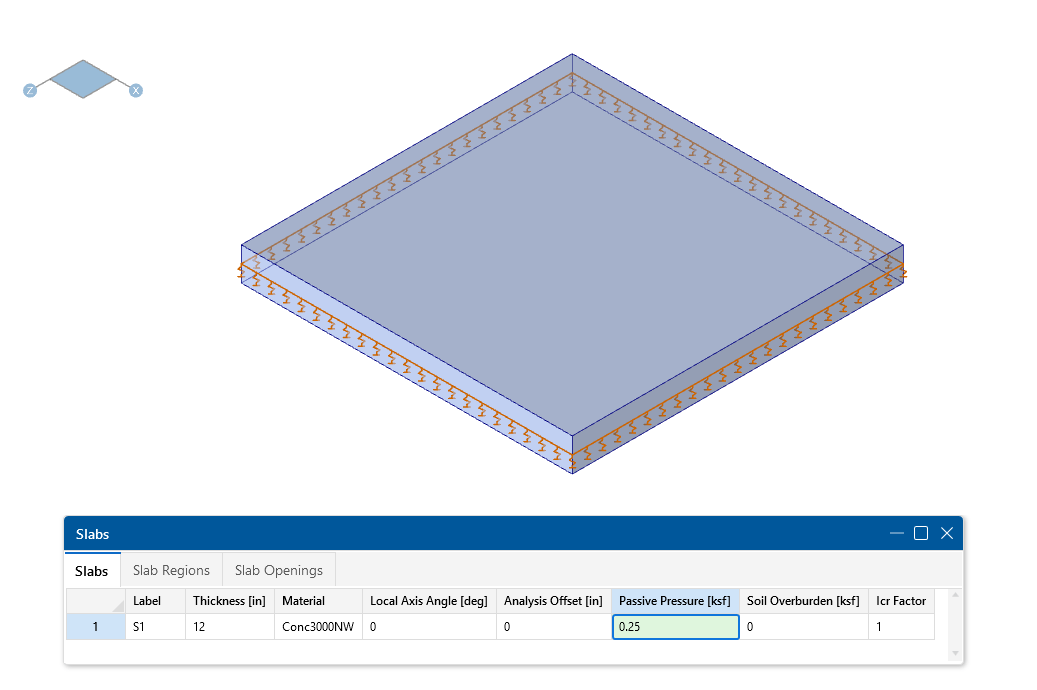Screen dimensions: 1037x690
Task: Click the Z axis indicator icon
Action: 29,89
